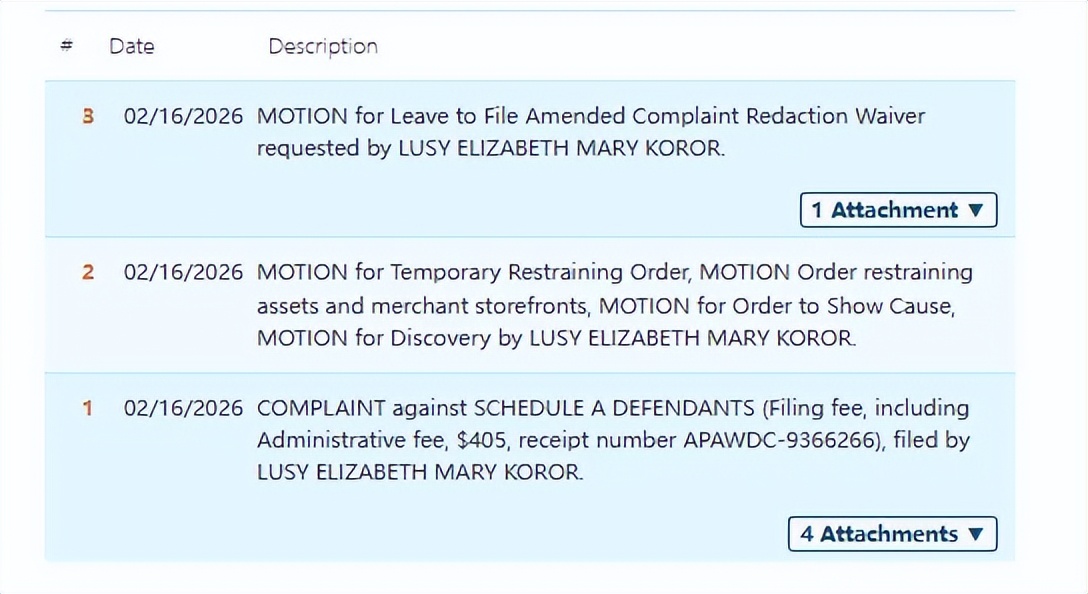The height and width of the screenshot is (594, 1088).
Task: Click the Date column header
Action: point(131,46)
